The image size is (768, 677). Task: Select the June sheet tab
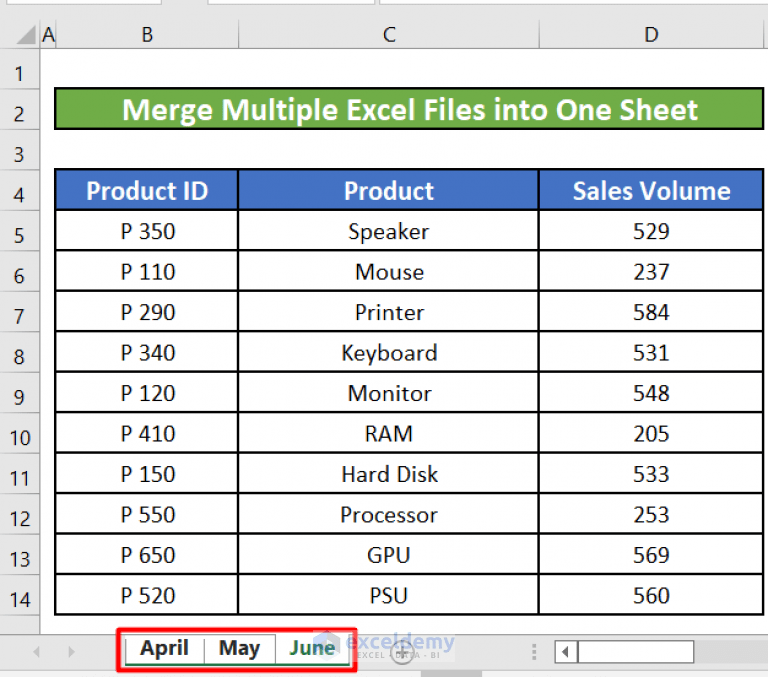312,649
